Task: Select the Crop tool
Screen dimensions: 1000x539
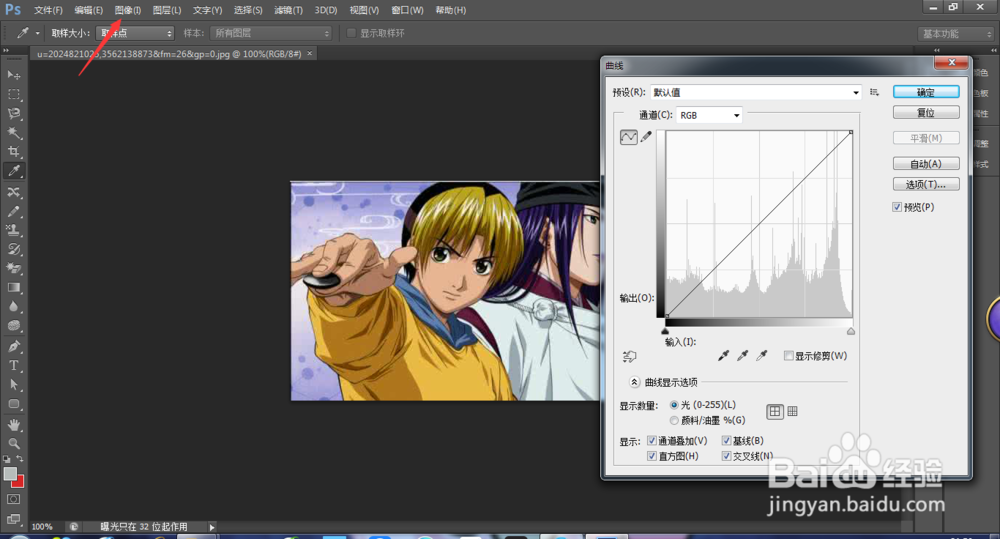Action: pos(13,152)
